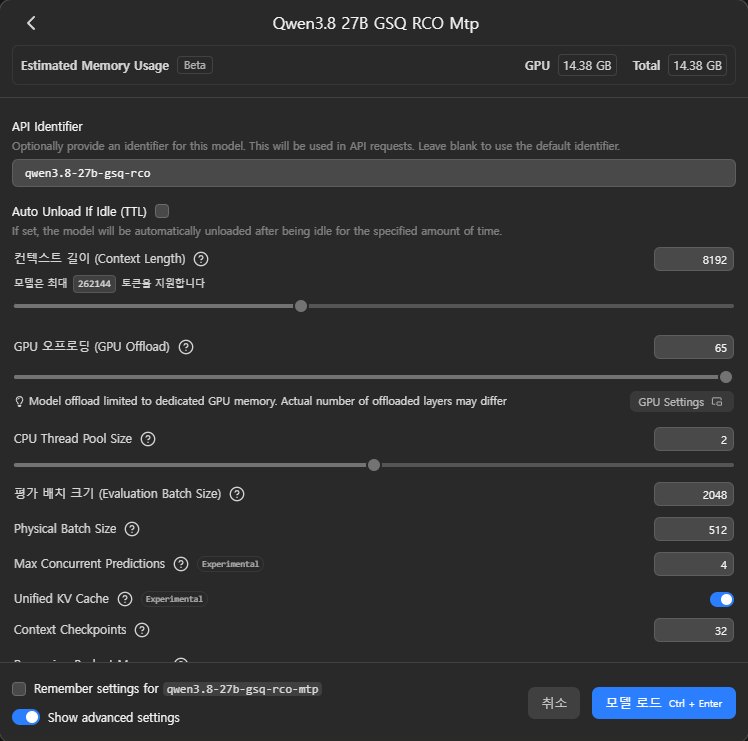
Task: Open GPU Settings button
Action: click(681, 402)
